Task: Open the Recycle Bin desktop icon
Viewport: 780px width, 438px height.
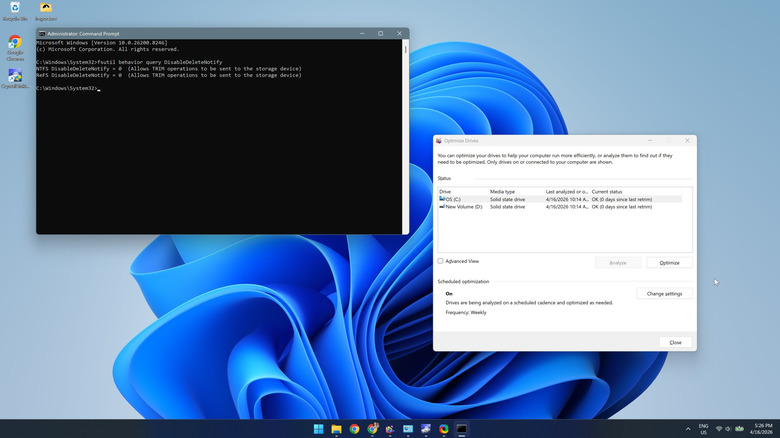Action: pyautogui.click(x=15, y=11)
